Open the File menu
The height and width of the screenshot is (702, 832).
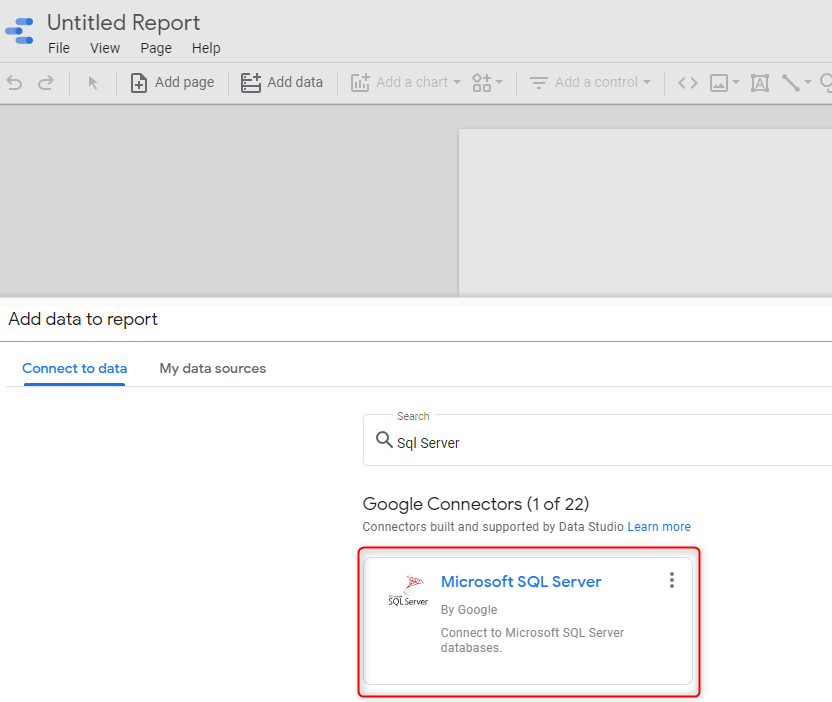coord(59,48)
